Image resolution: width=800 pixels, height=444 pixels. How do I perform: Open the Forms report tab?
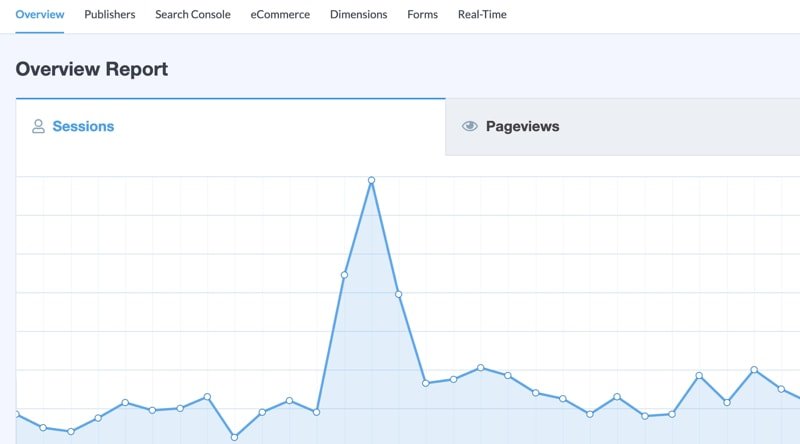click(x=422, y=14)
